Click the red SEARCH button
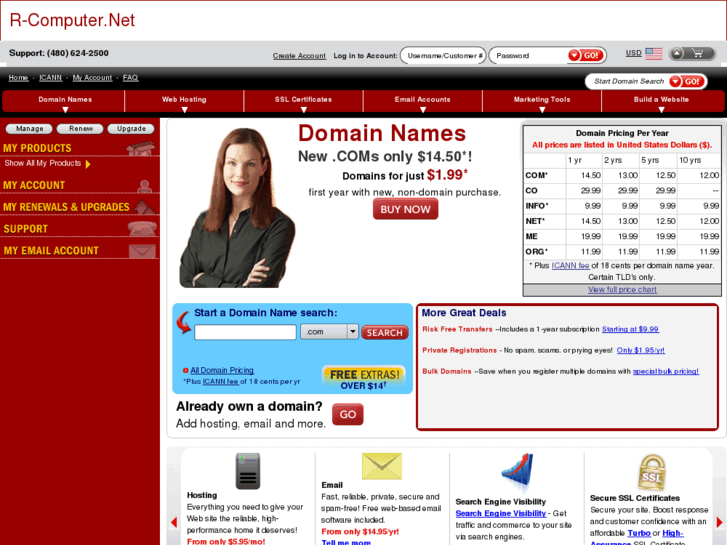 coord(385,333)
